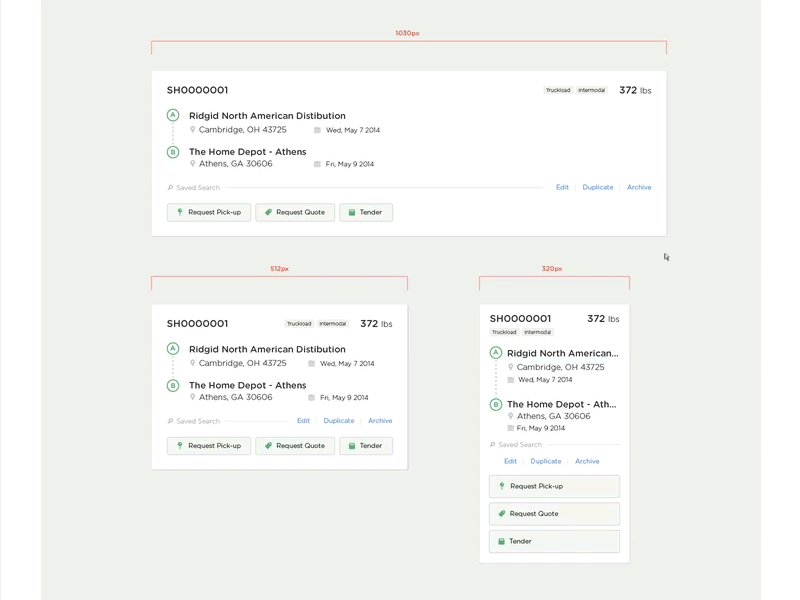The width and height of the screenshot is (800, 600).
Task: Click the B stop marker in the narrowest card
Action: (496, 405)
